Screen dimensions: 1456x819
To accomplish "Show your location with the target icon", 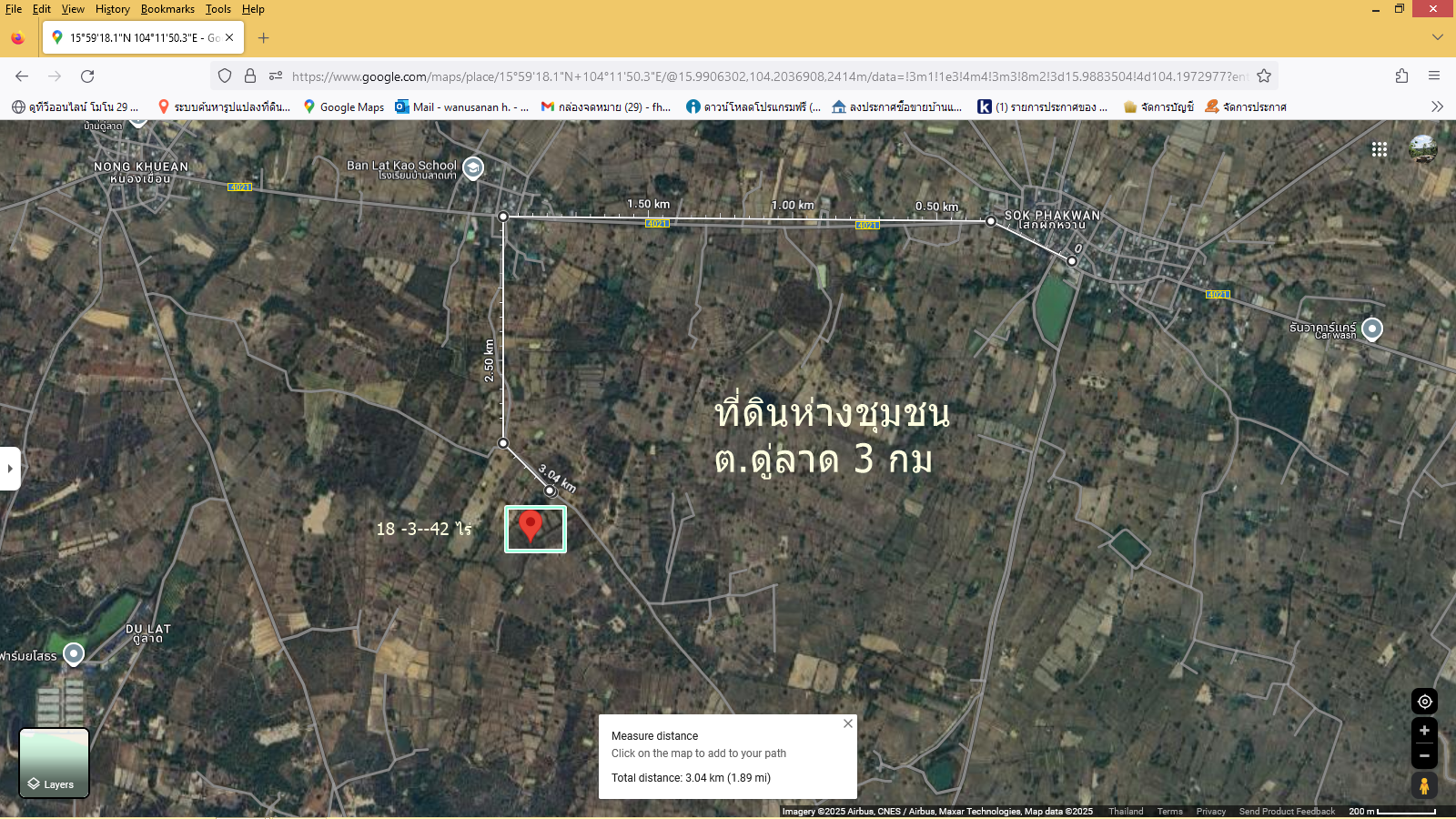I will (x=1425, y=702).
